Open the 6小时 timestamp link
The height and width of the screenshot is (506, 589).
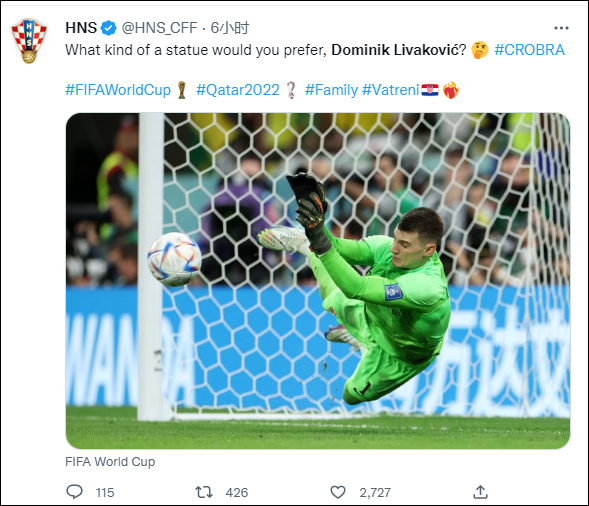(x=230, y=28)
